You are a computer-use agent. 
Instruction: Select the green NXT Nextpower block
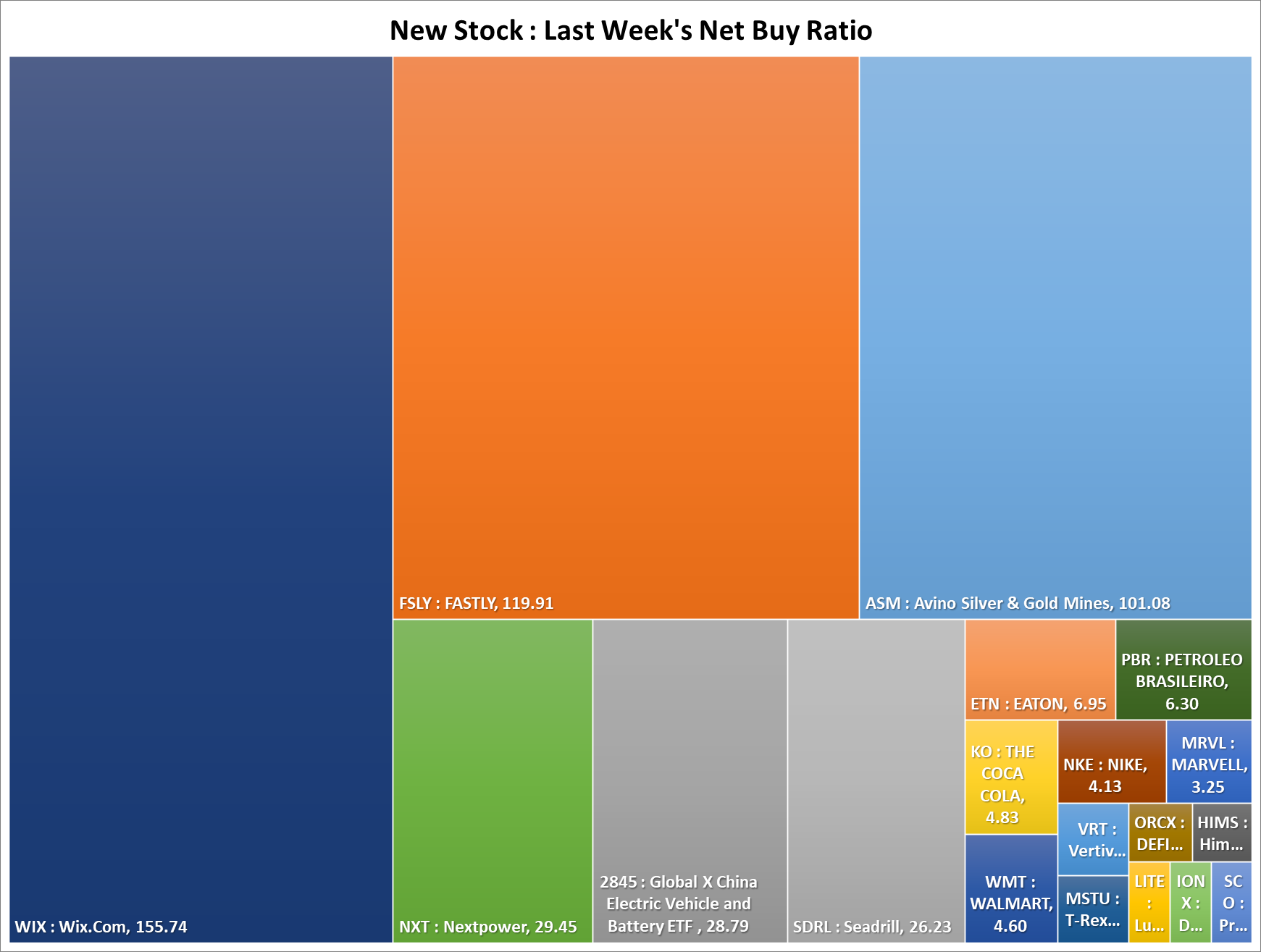point(493,781)
